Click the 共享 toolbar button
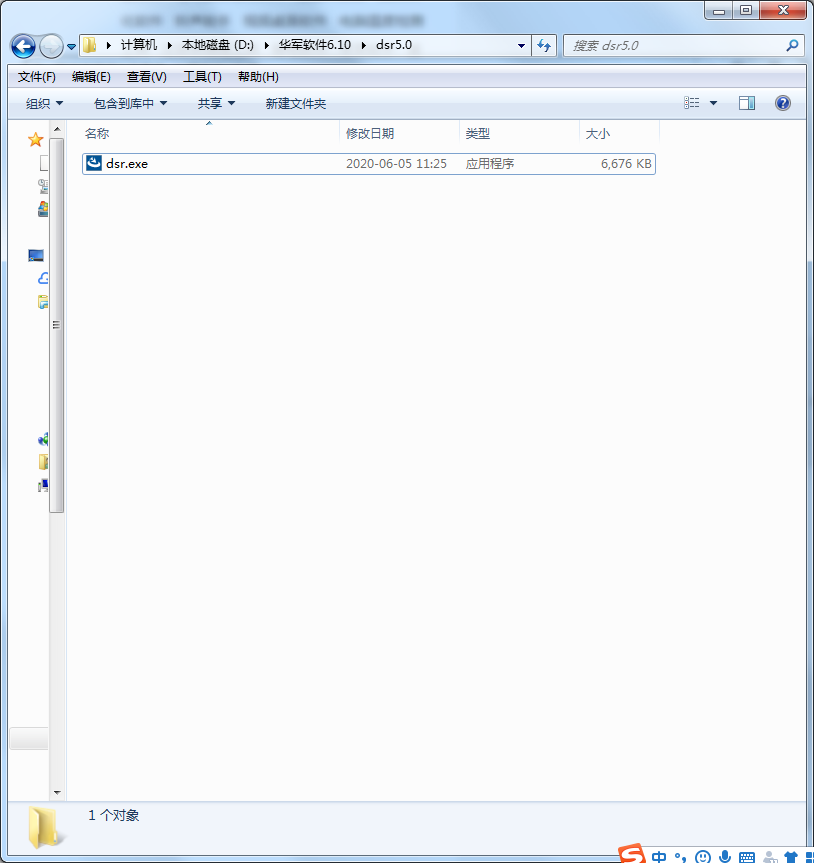Image resolution: width=814 pixels, height=863 pixels. point(213,102)
